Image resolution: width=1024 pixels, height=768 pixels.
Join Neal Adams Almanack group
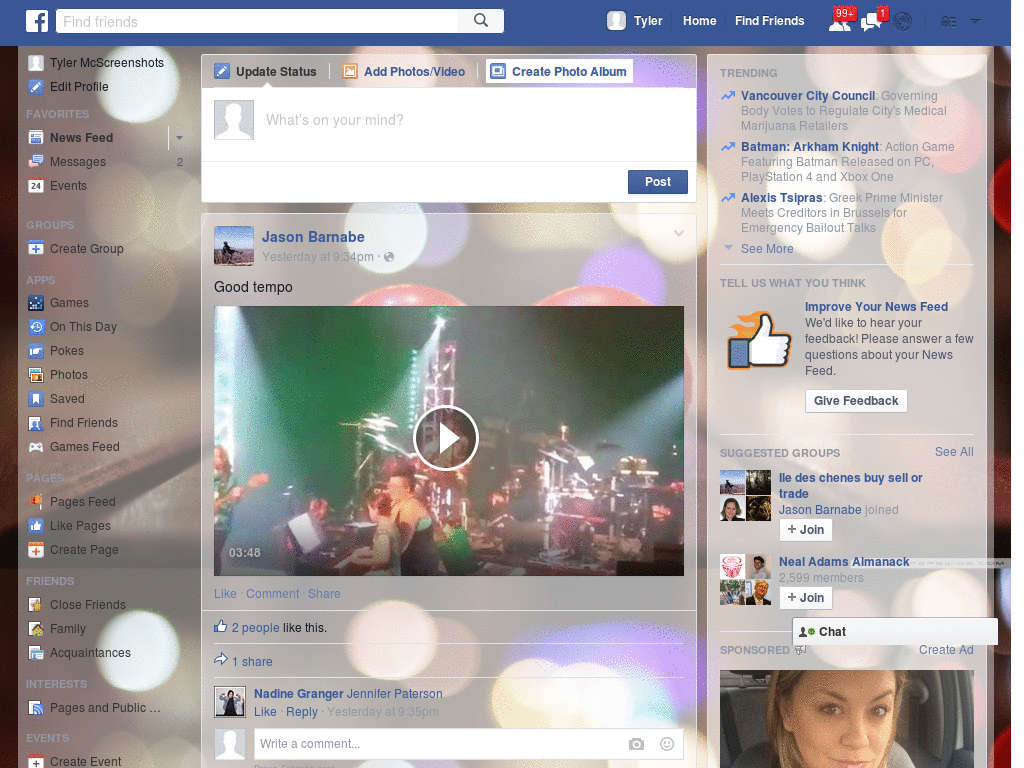(x=806, y=598)
